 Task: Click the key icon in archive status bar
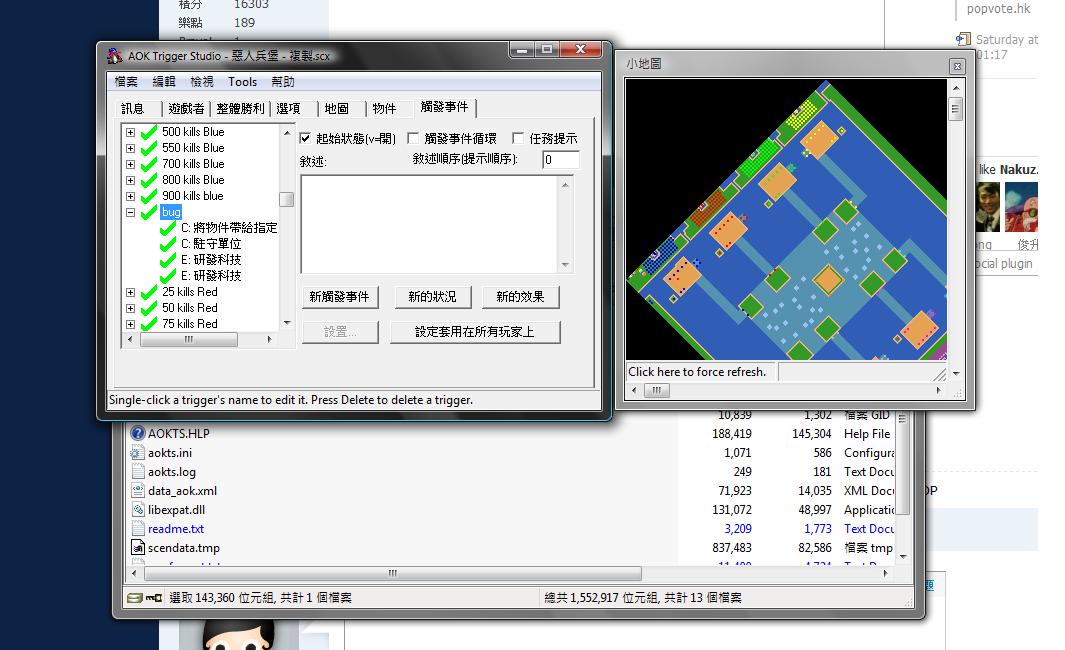tap(154, 598)
